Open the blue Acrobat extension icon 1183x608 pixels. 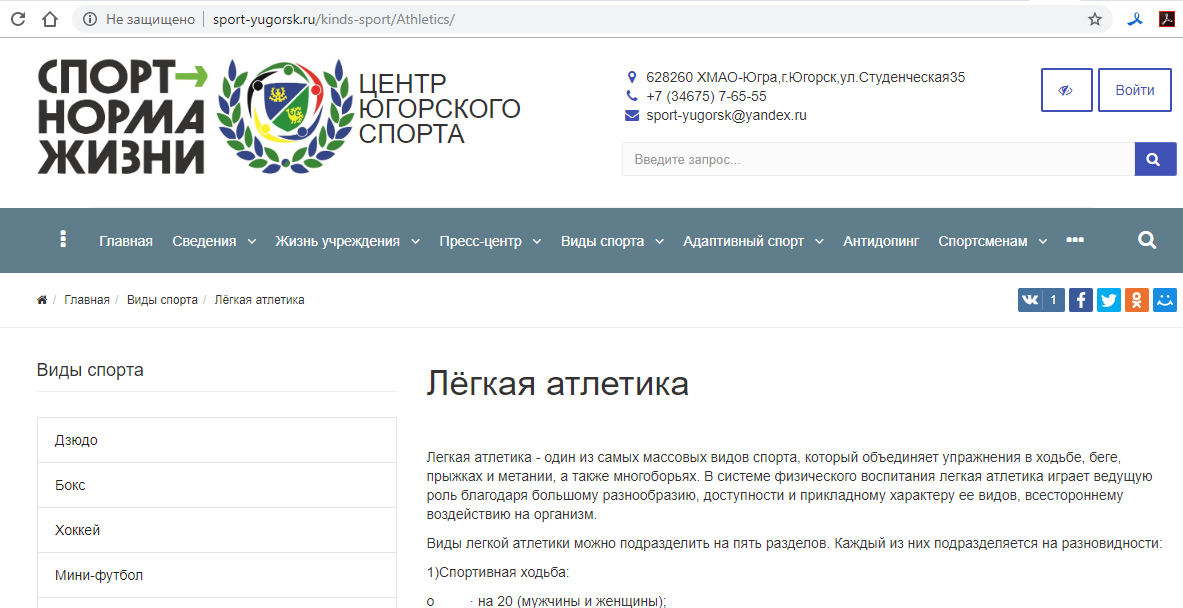pos(1135,20)
